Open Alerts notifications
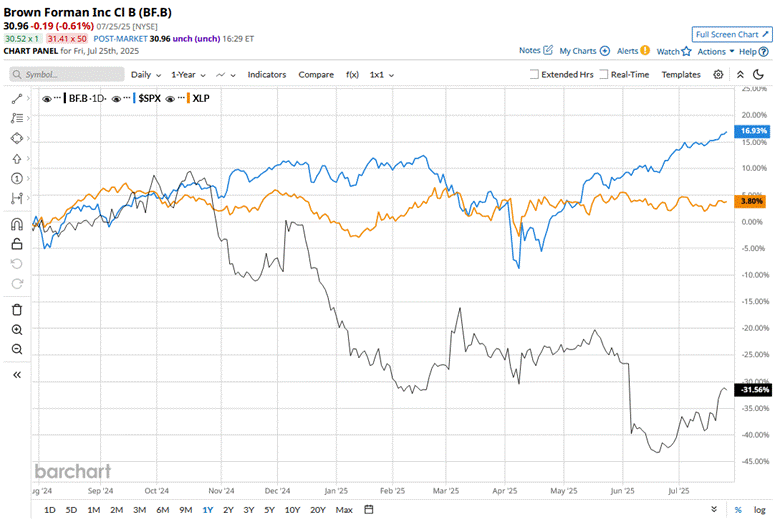 coord(633,50)
